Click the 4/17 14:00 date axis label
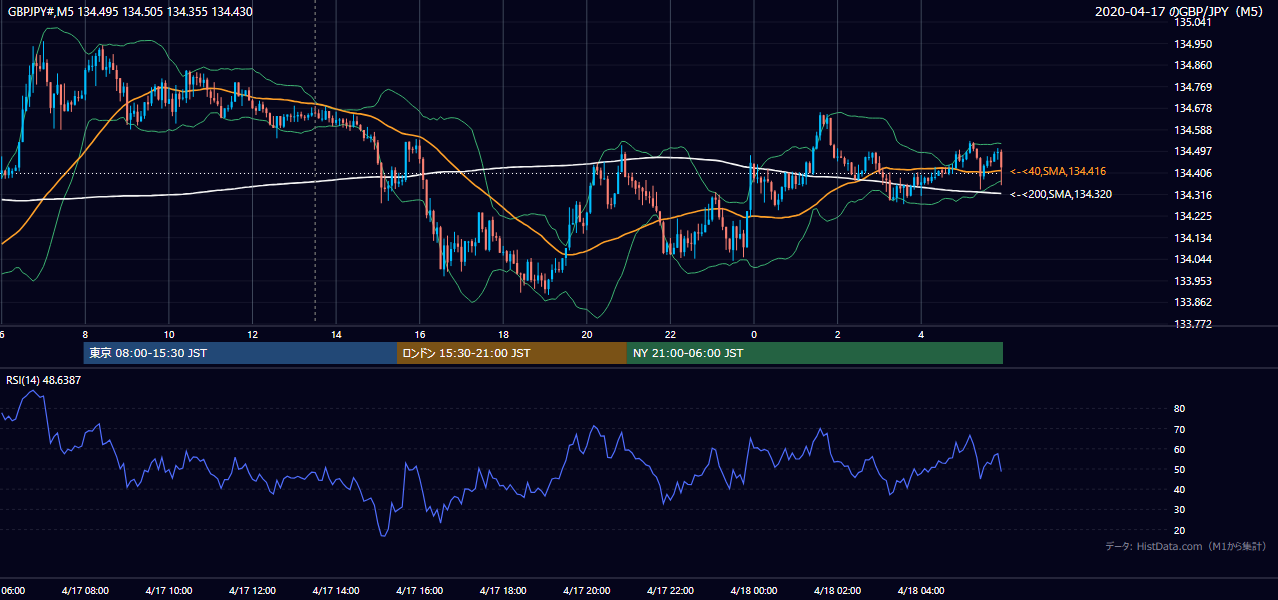 (335, 591)
